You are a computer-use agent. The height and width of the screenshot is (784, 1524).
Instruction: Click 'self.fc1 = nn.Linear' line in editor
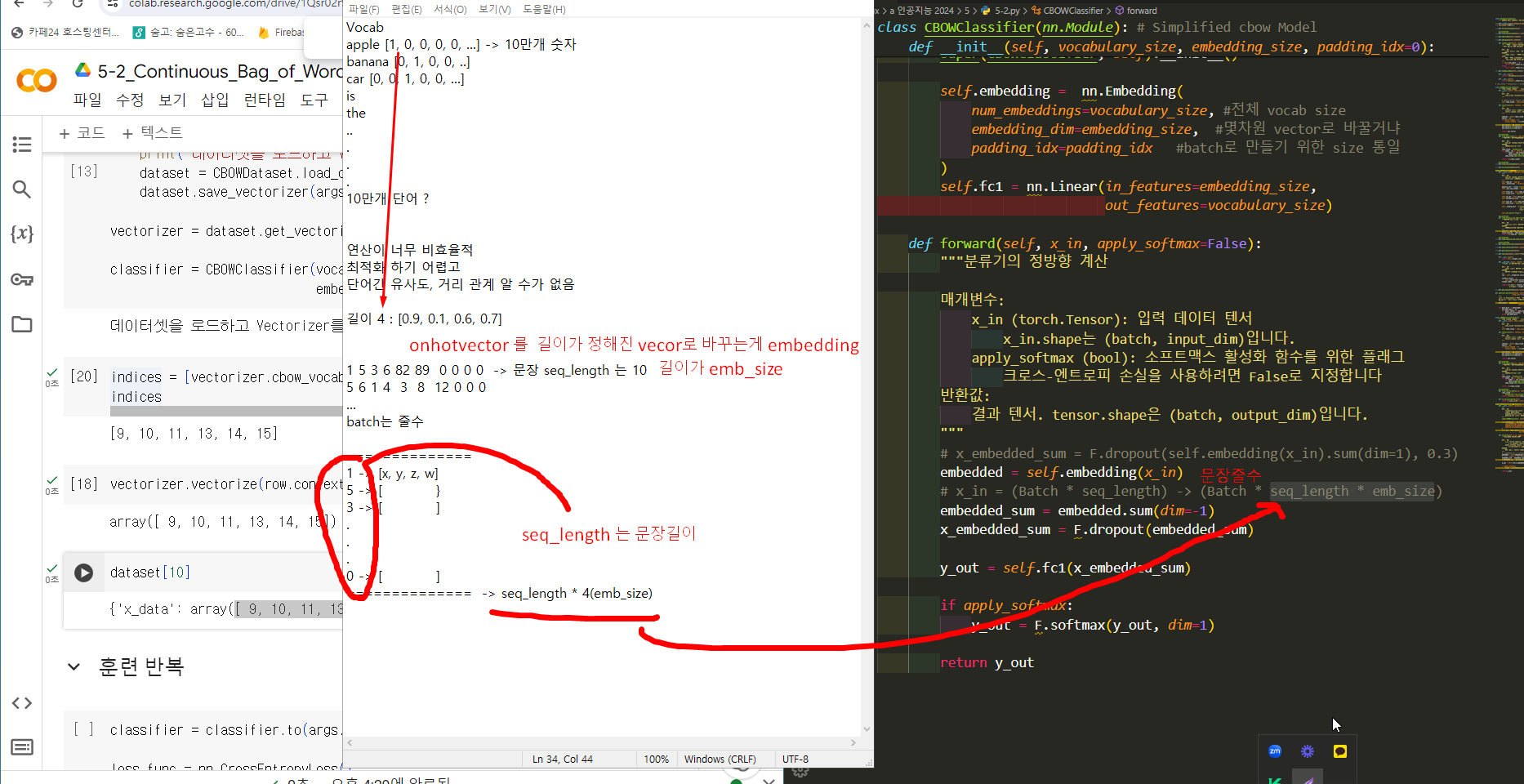1127,187
